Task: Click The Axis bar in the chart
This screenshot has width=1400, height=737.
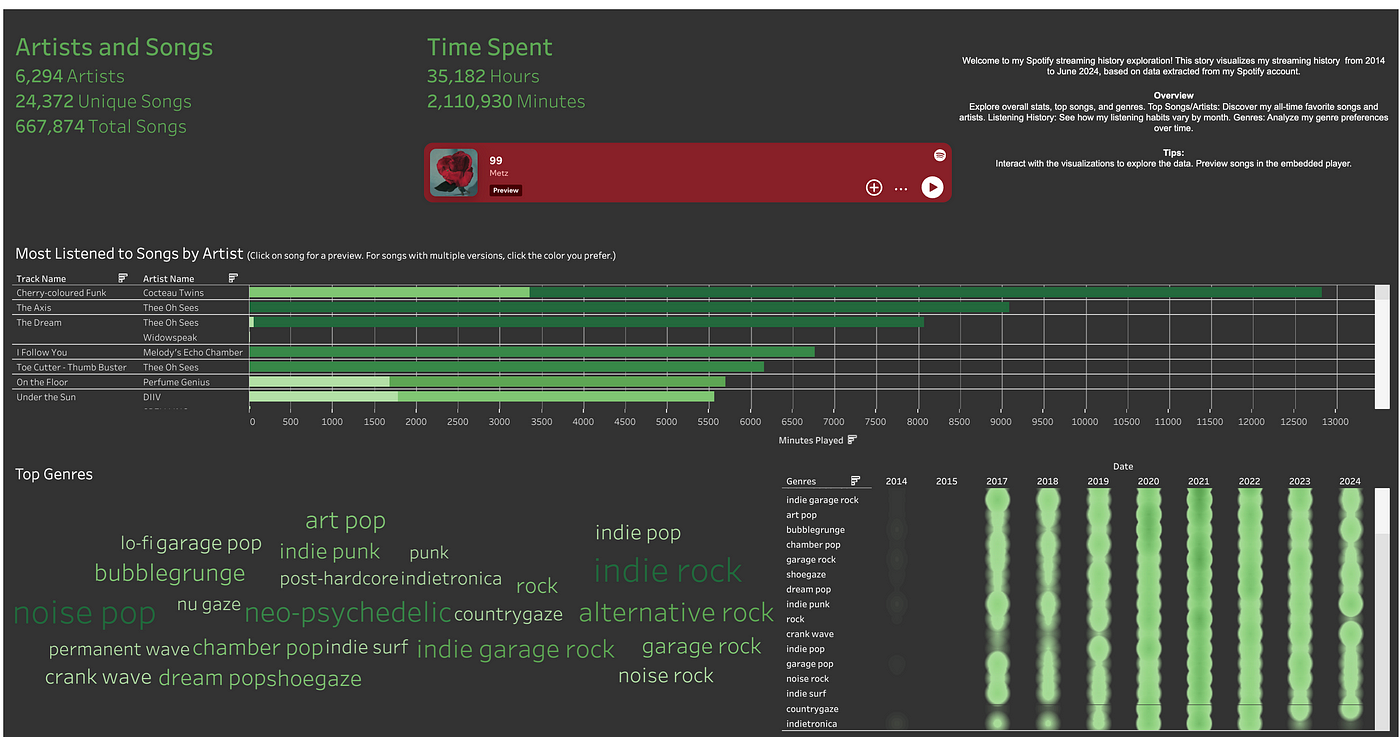Action: click(629, 308)
